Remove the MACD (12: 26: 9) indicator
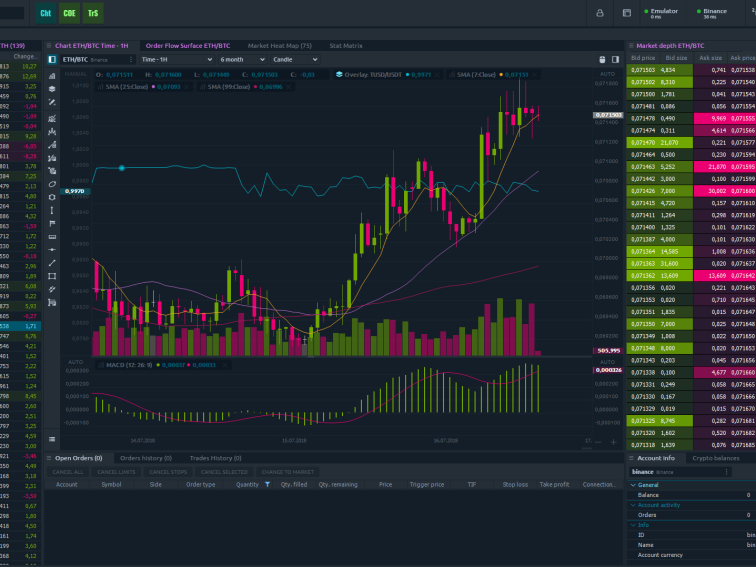Screen dimensions: 756x567 click(x=225, y=365)
